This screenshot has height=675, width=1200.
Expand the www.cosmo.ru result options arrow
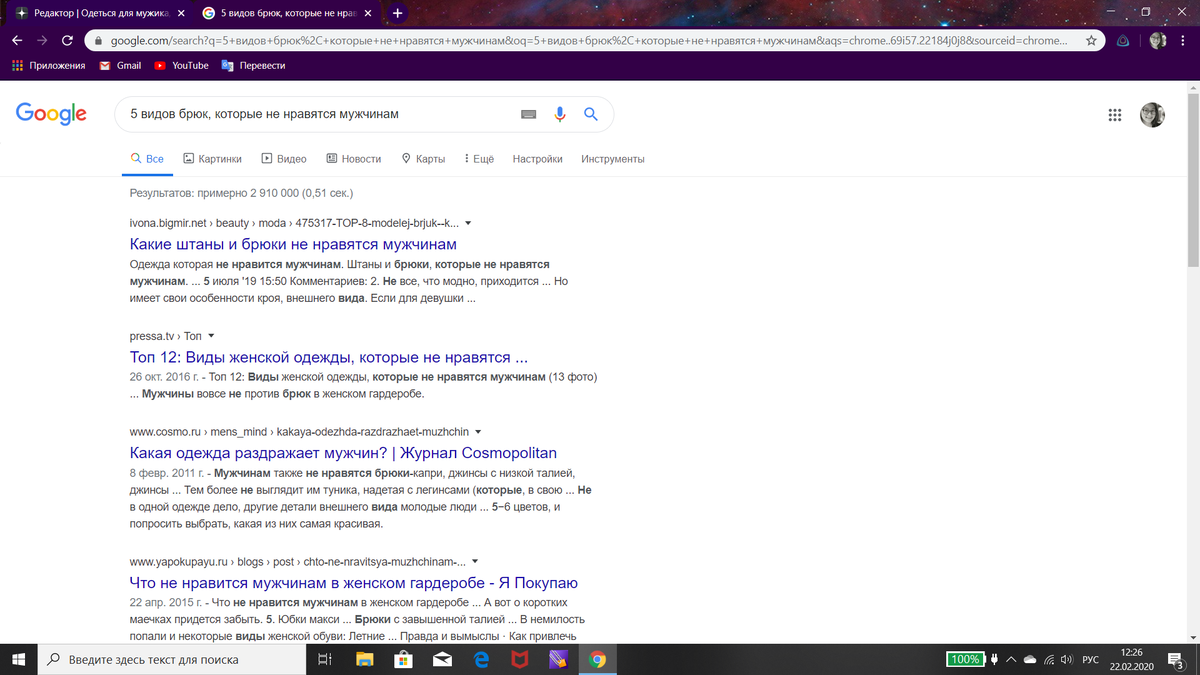tap(478, 432)
